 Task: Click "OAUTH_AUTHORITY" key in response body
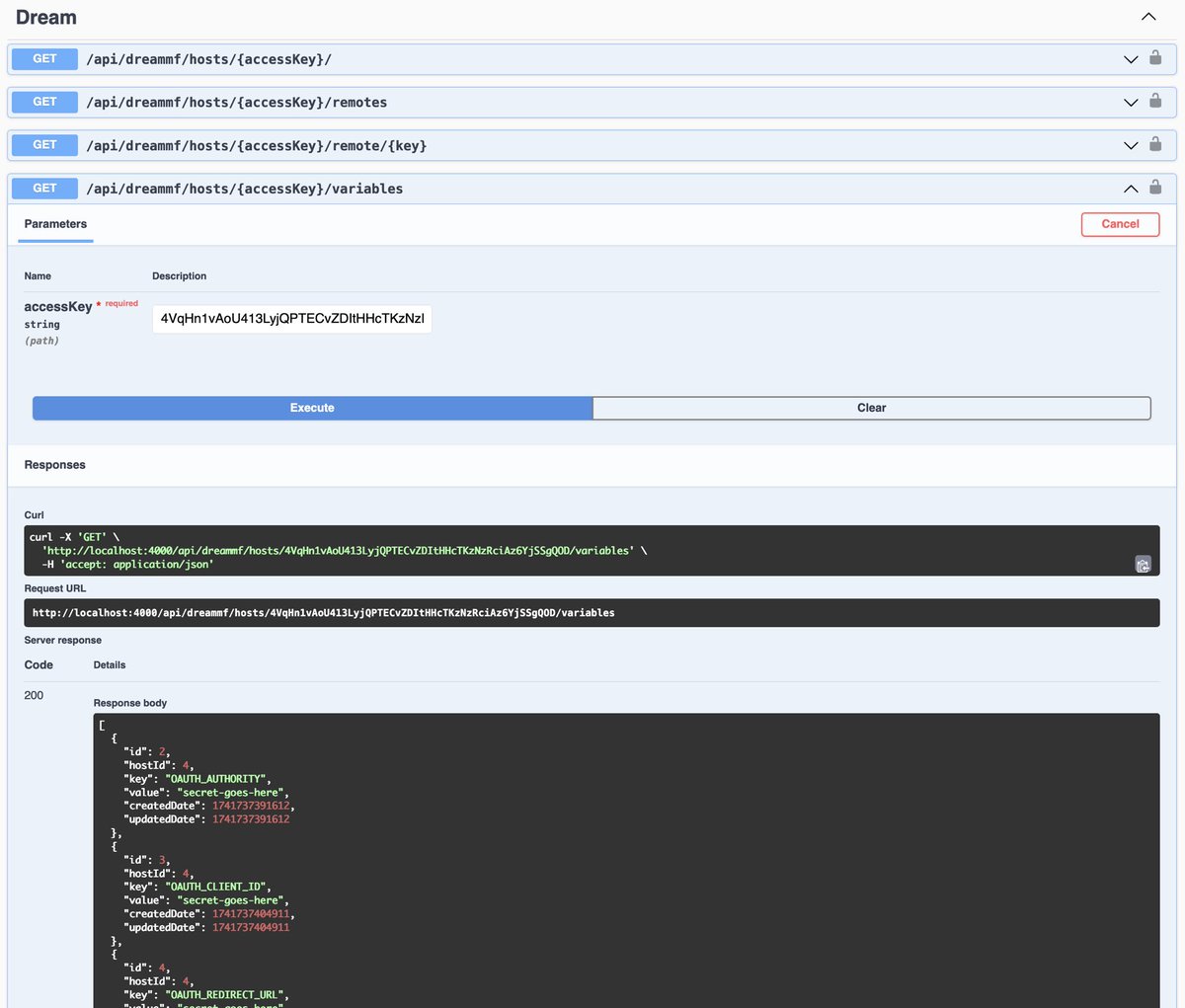point(217,779)
